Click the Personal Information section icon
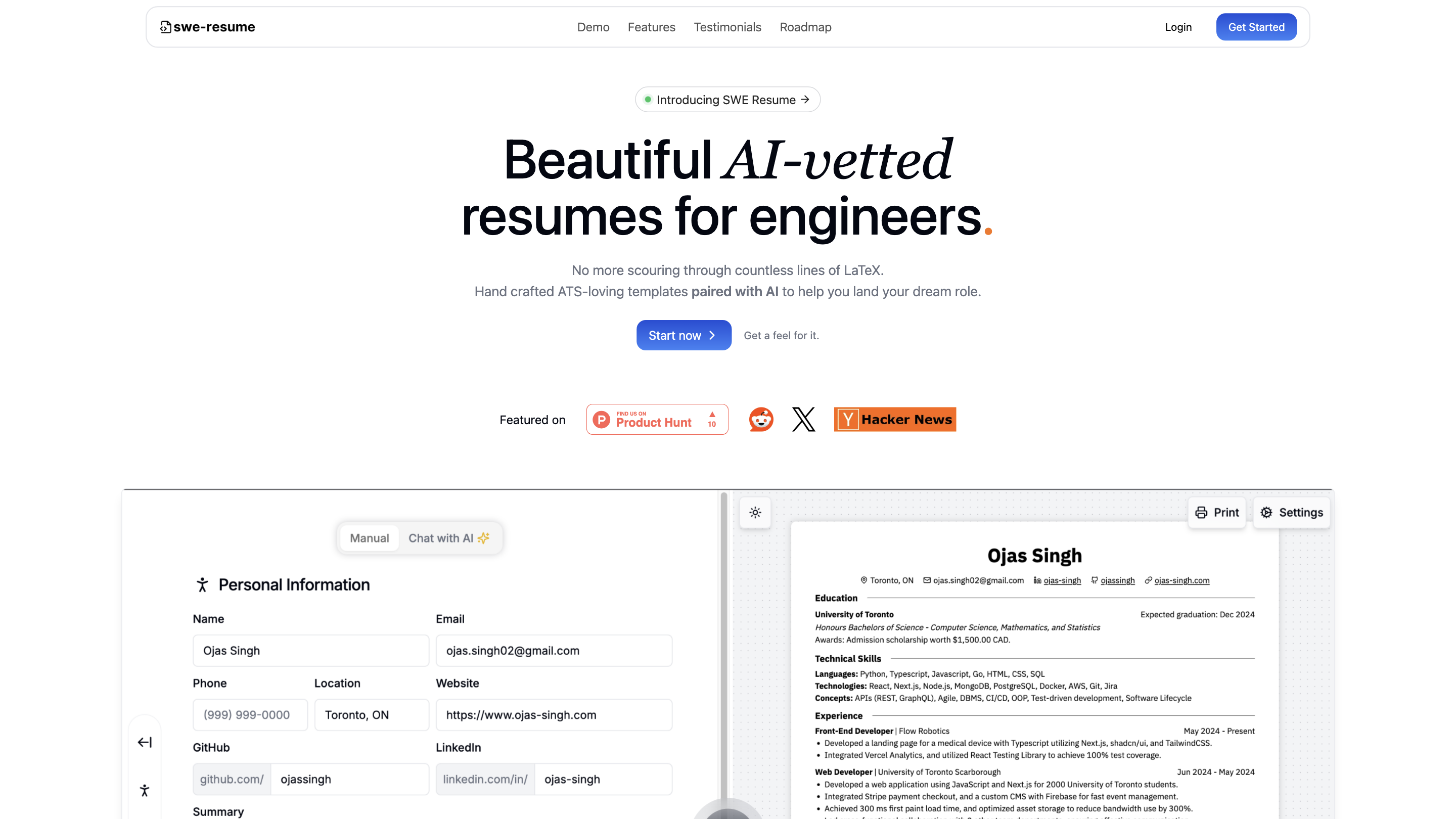 click(202, 584)
